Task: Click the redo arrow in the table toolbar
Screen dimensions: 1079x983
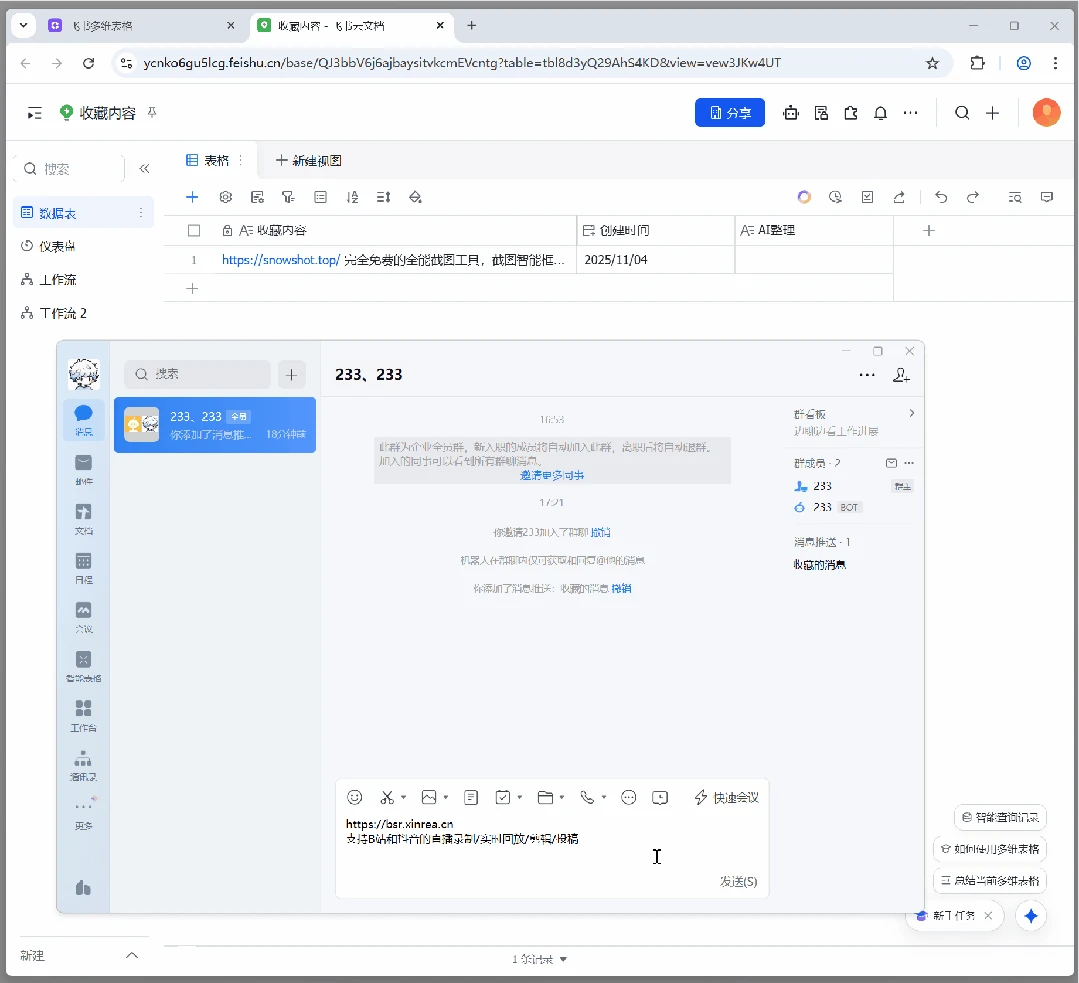Action: tap(972, 198)
